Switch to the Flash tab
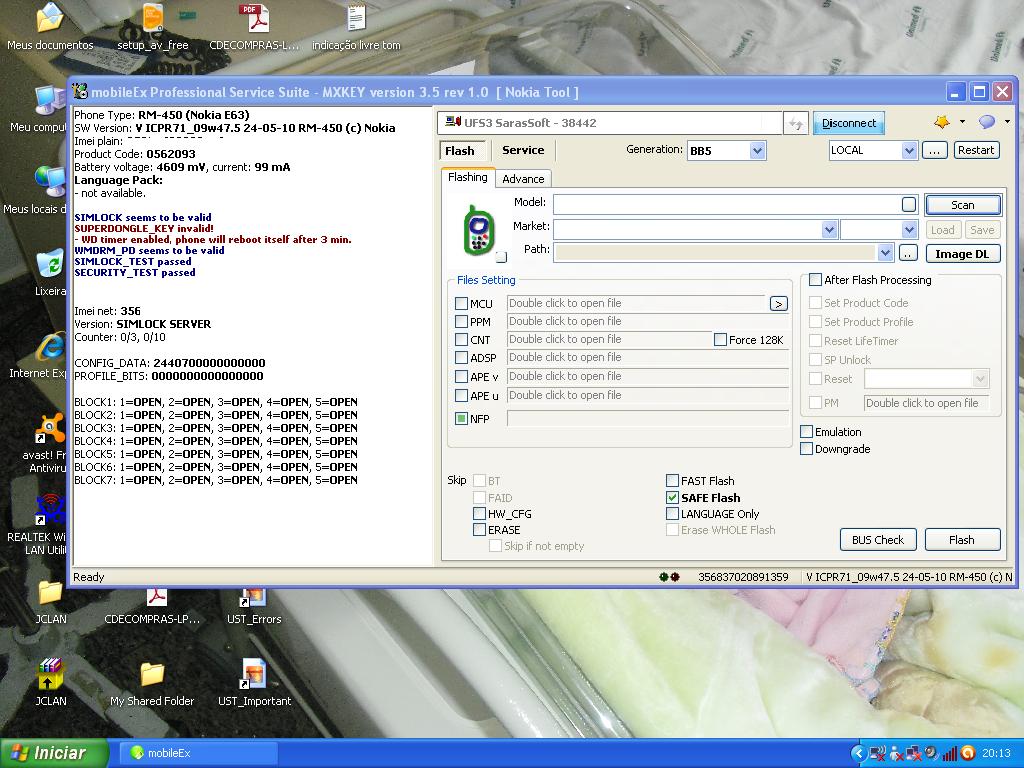Image resolution: width=1024 pixels, height=768 pixels. [460, 151]
